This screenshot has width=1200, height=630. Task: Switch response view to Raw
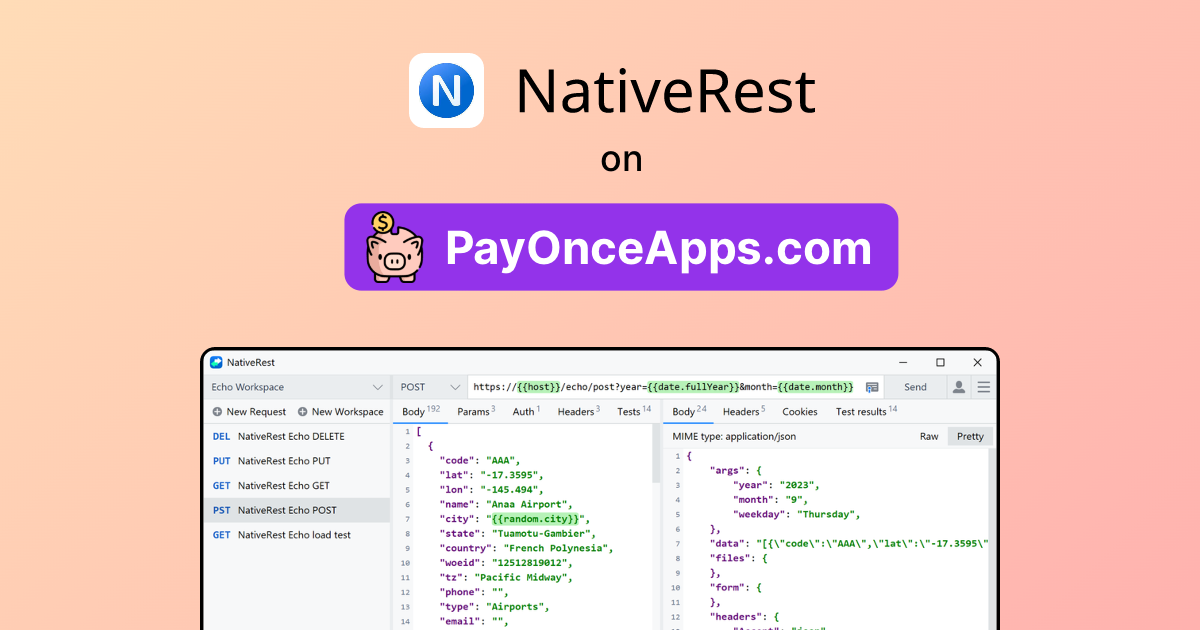click(929, 436)
